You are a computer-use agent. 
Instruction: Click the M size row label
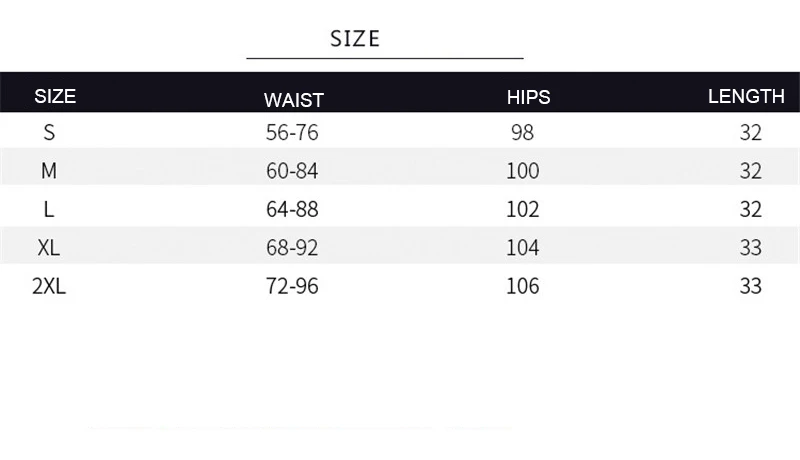coord(49,170)
